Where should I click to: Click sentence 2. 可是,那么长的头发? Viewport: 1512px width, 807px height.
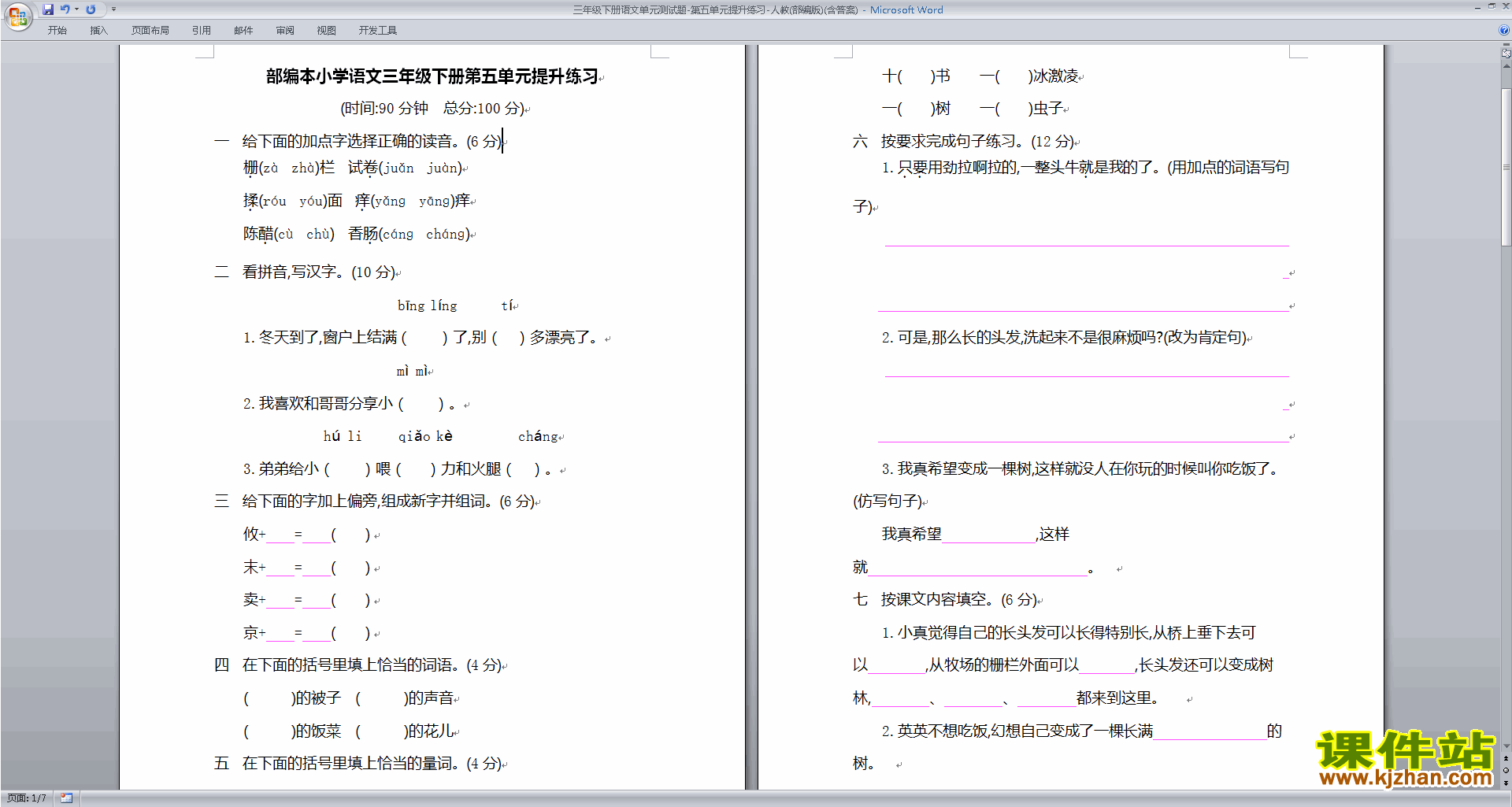point(1064,338)
